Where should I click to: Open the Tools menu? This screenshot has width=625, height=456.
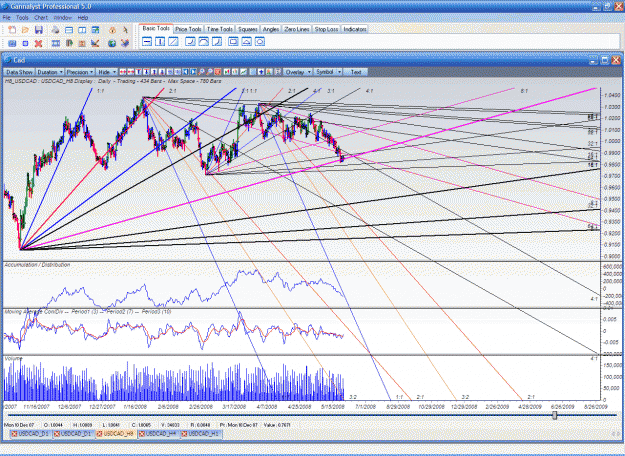click(22, 18)
